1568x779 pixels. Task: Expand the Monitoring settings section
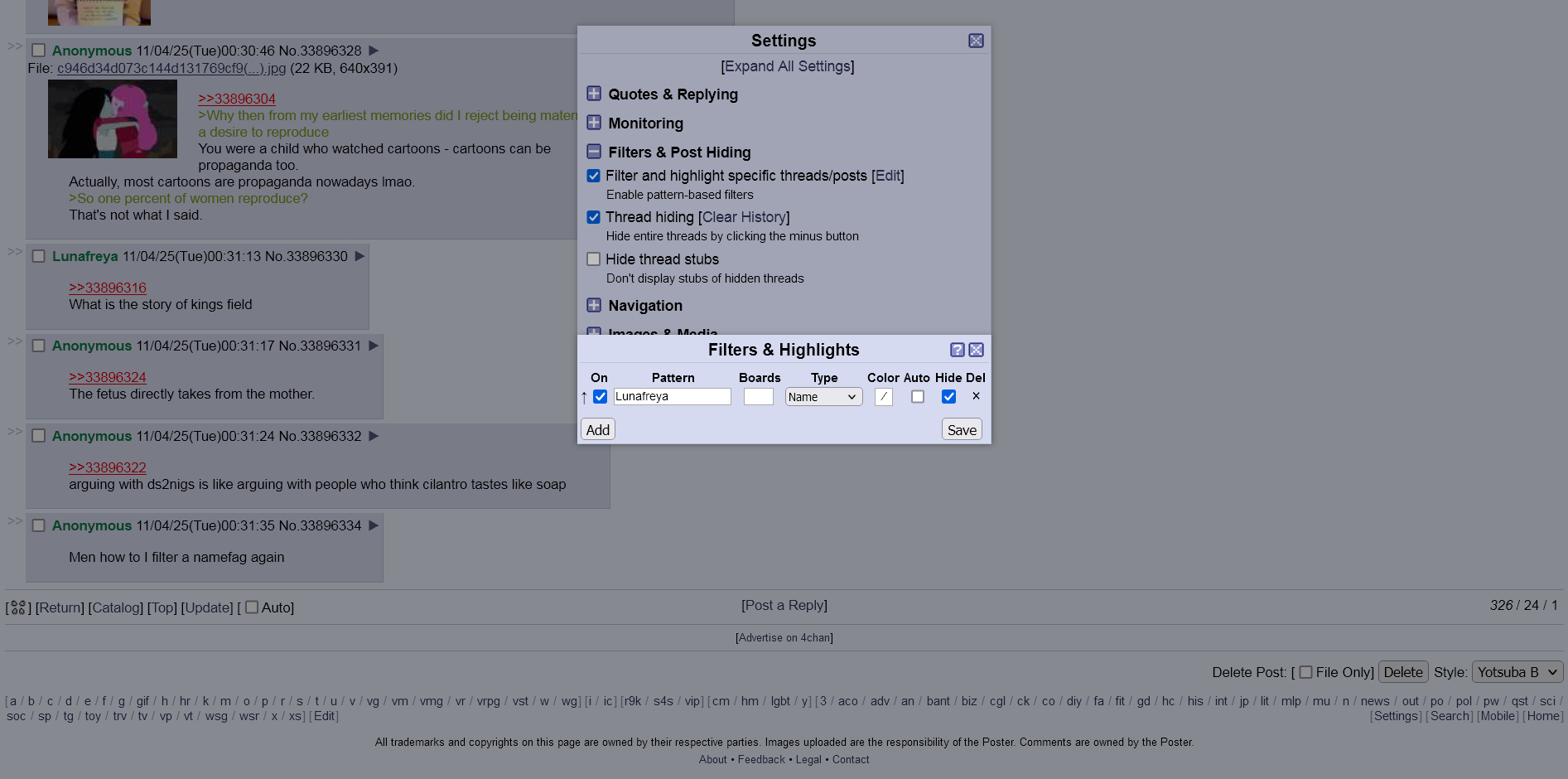pyautogui.click(x=594, y=123)
